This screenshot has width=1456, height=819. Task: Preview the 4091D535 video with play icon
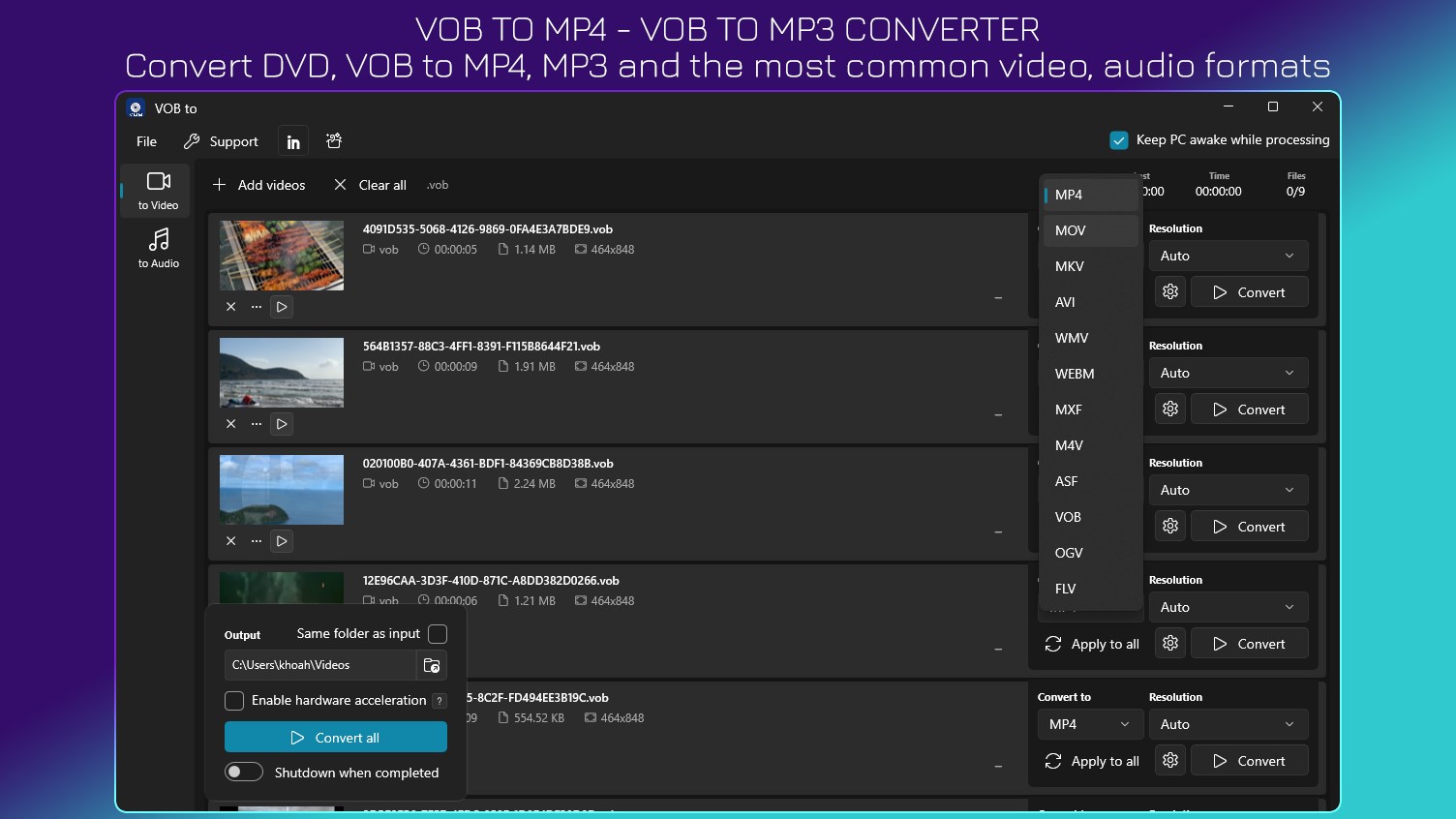(281, 307)
